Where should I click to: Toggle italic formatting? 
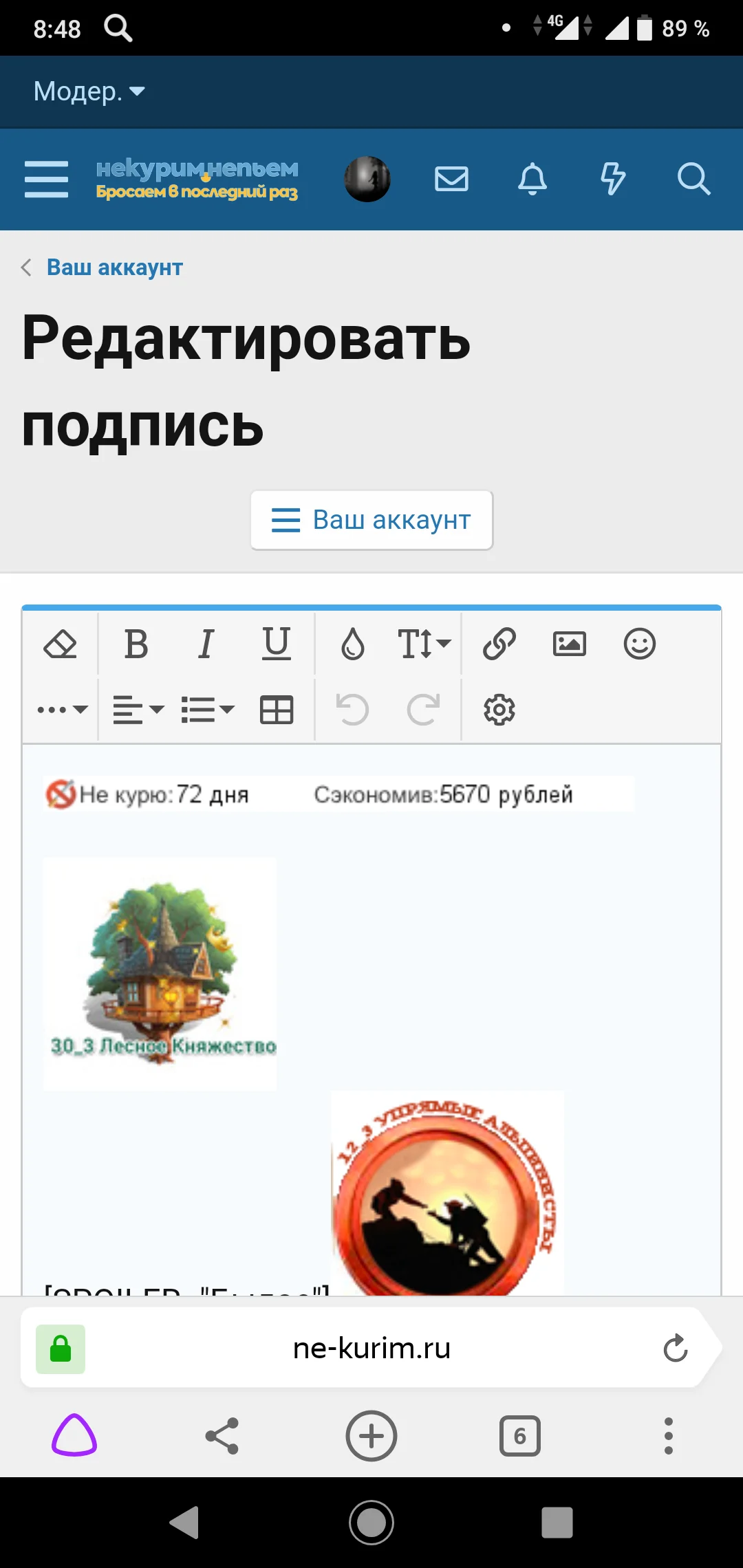206,644
